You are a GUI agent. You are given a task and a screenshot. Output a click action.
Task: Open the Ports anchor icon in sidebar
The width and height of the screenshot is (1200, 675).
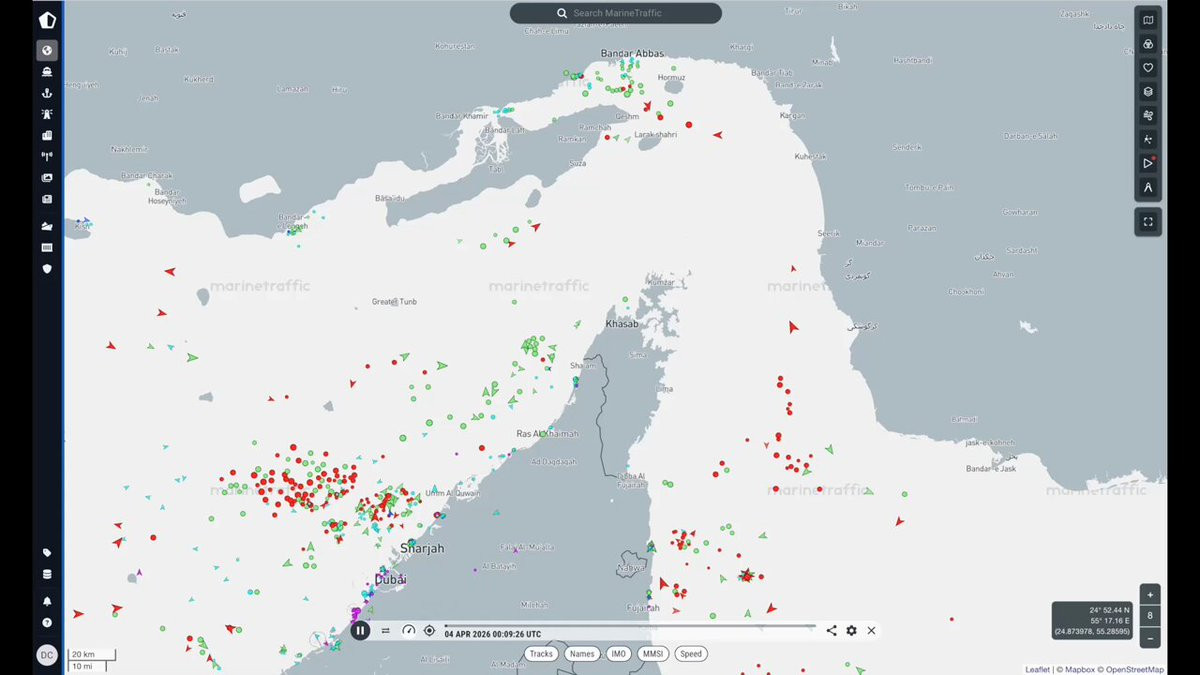click(47, 93)
